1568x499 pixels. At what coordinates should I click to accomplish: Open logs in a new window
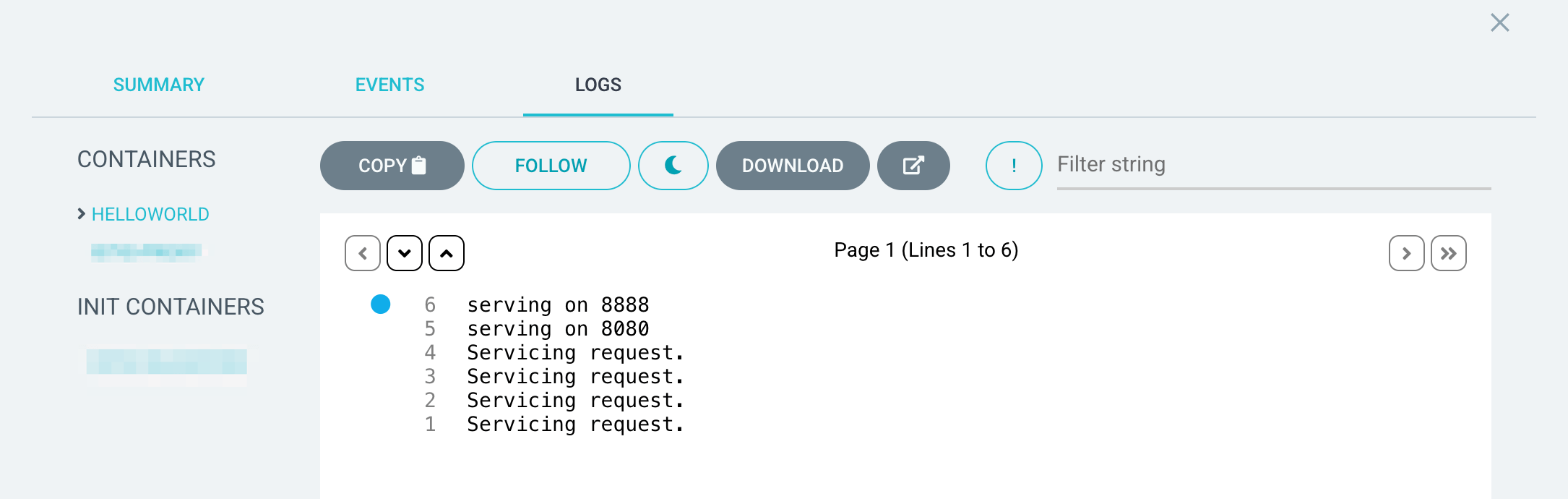click(x=913, y=165)
